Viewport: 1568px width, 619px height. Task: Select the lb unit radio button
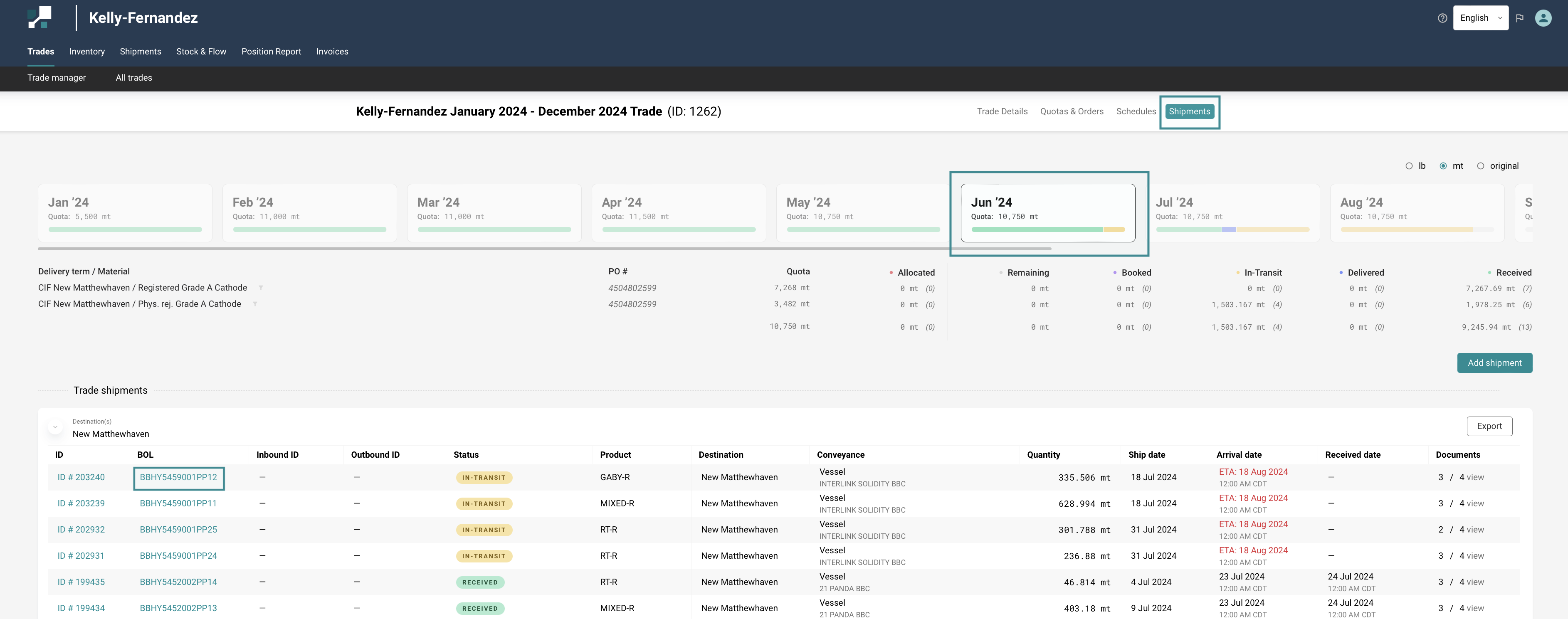click(x=1408, y=166)
